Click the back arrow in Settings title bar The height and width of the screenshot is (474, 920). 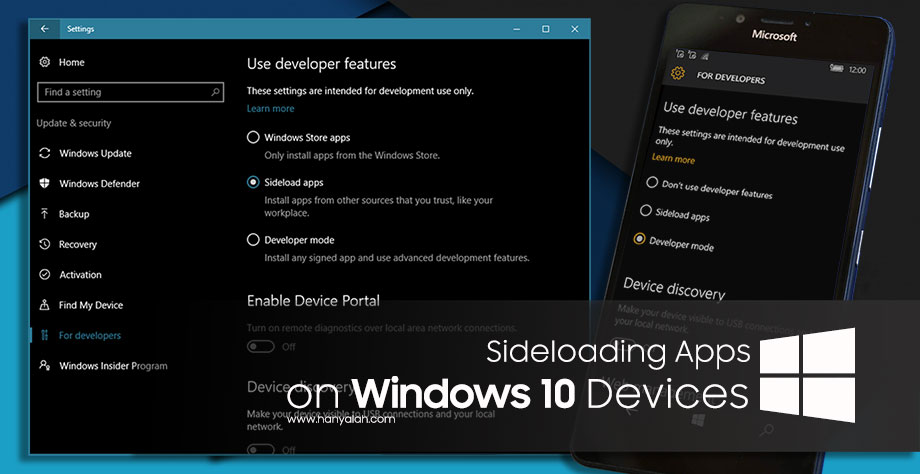[x=45, y=29]
